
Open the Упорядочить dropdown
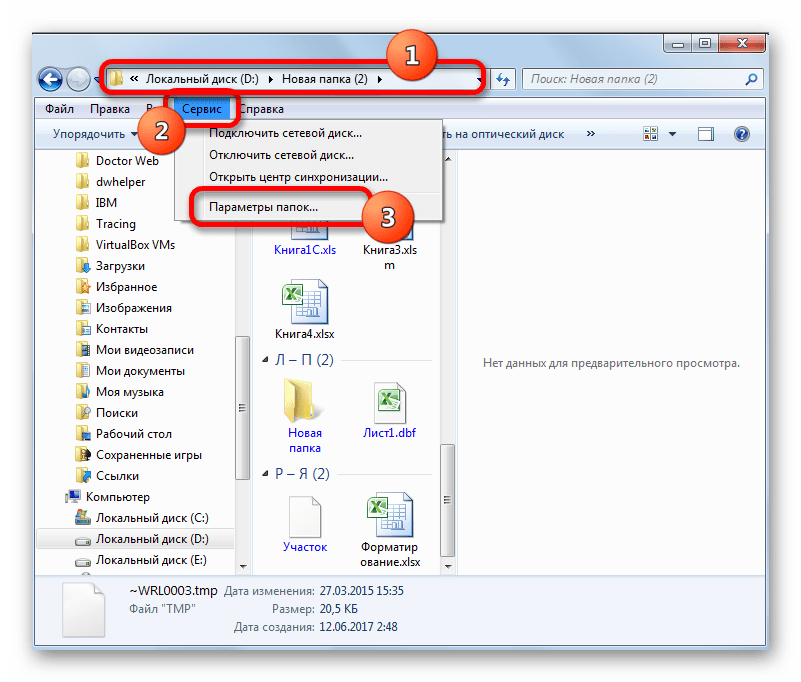[95, 134]
